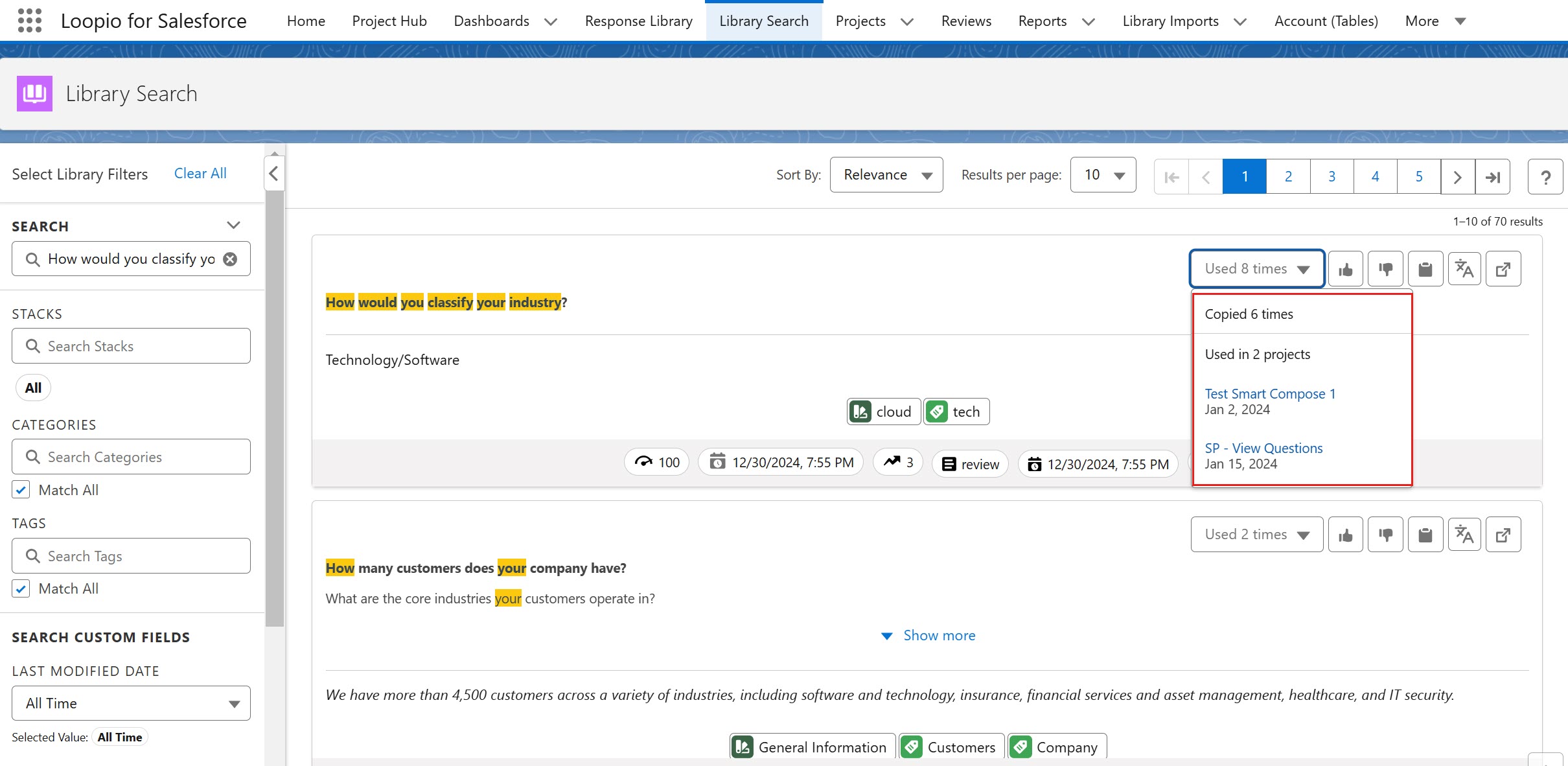This screenshot has width=1568, height=766.
Task: Click thumbs down on the how many customers result
Action: 1385,535
